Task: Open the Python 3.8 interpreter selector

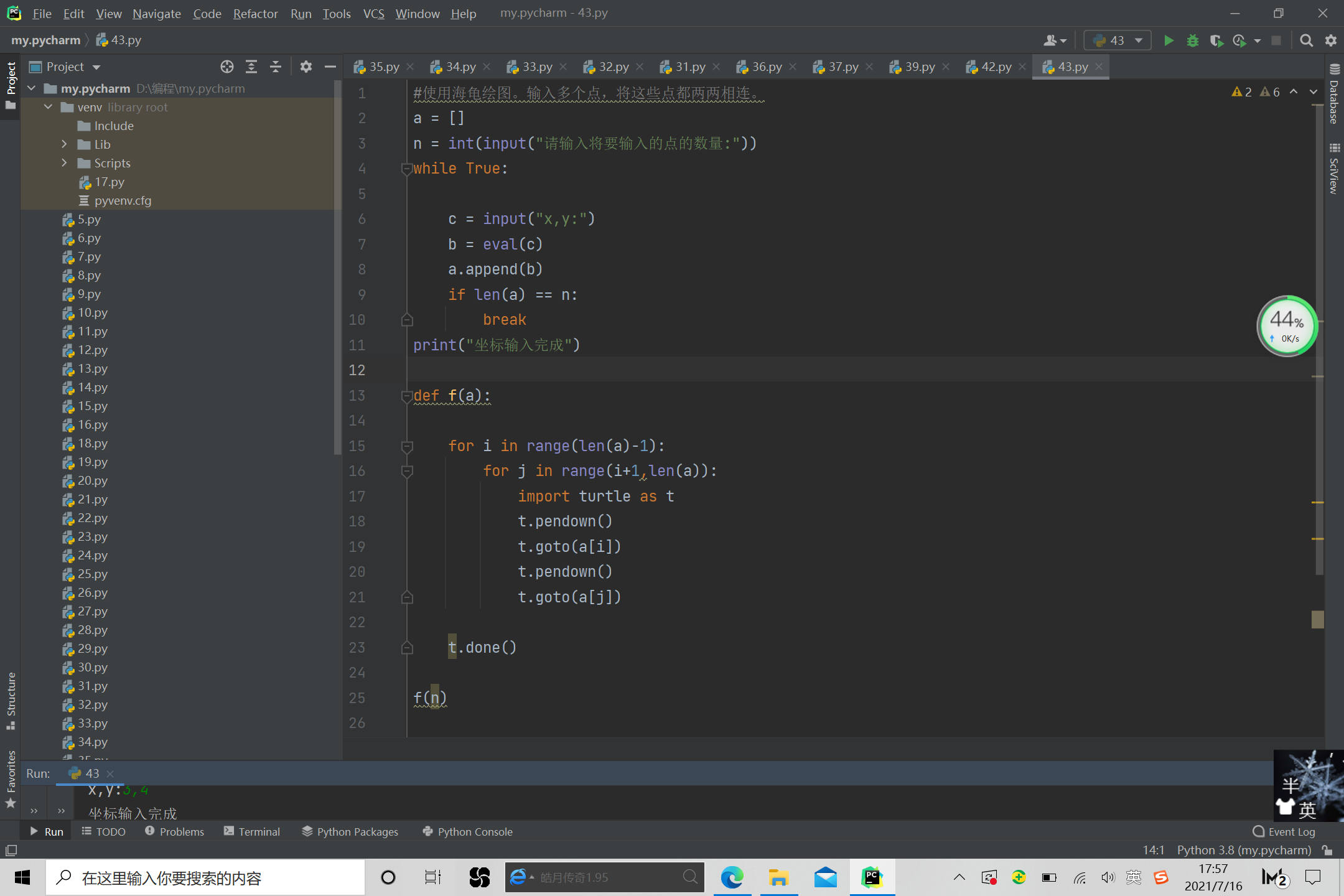Action: click(1244, 850)
